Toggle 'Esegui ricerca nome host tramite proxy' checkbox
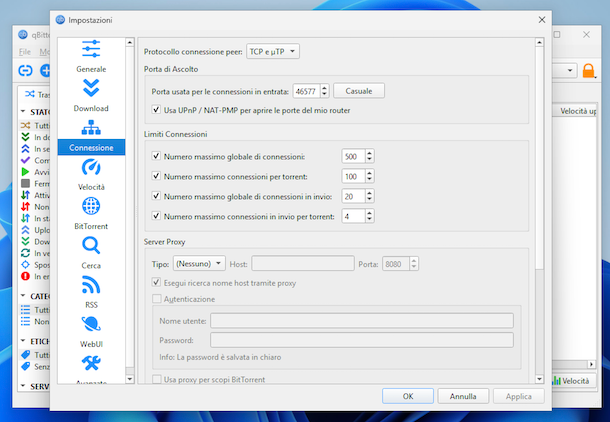Image resolution: width=610 pixels, height=422 pixels. coord(156,282)
